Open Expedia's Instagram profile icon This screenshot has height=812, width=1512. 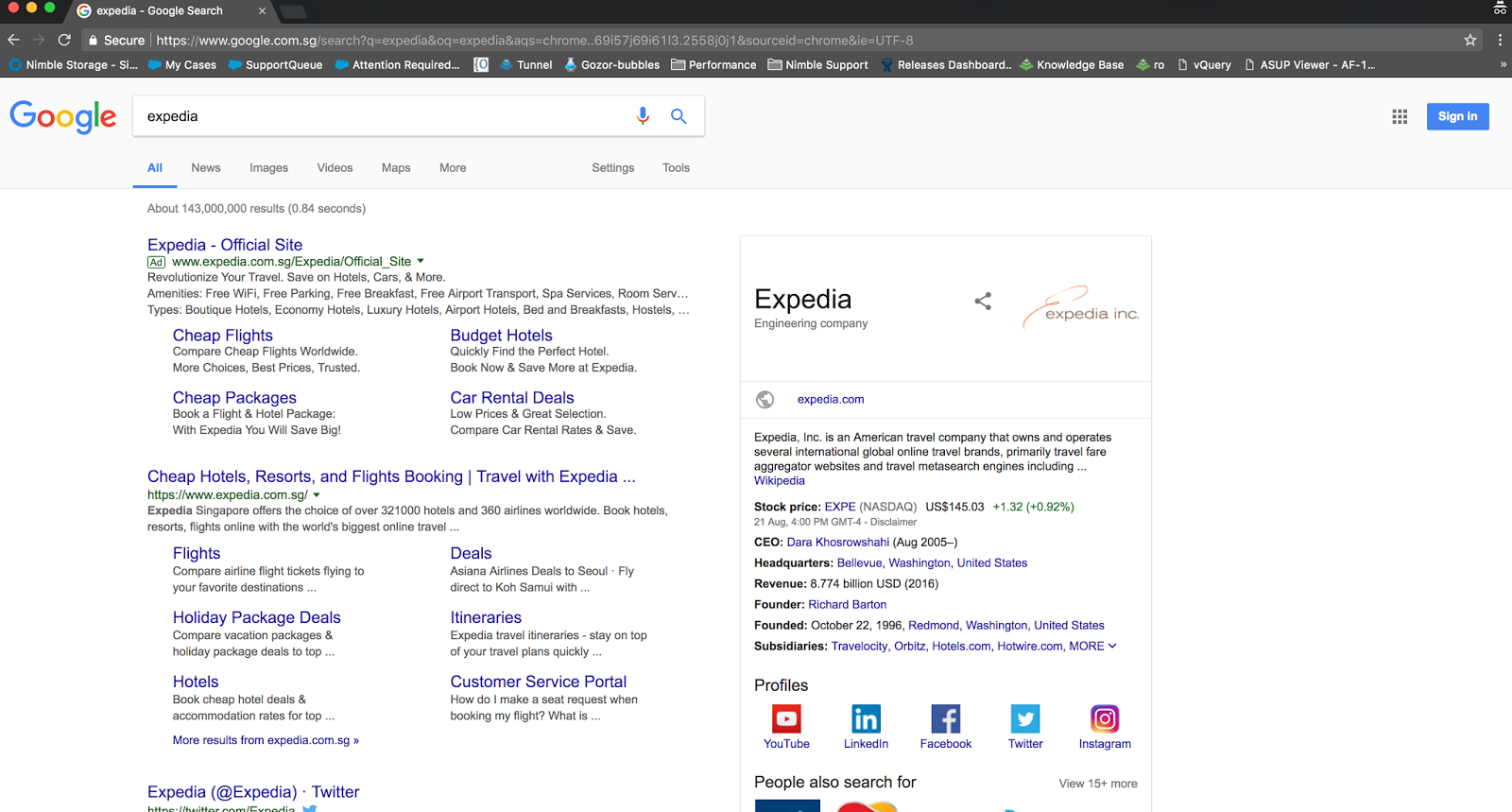pos(1105,719)
